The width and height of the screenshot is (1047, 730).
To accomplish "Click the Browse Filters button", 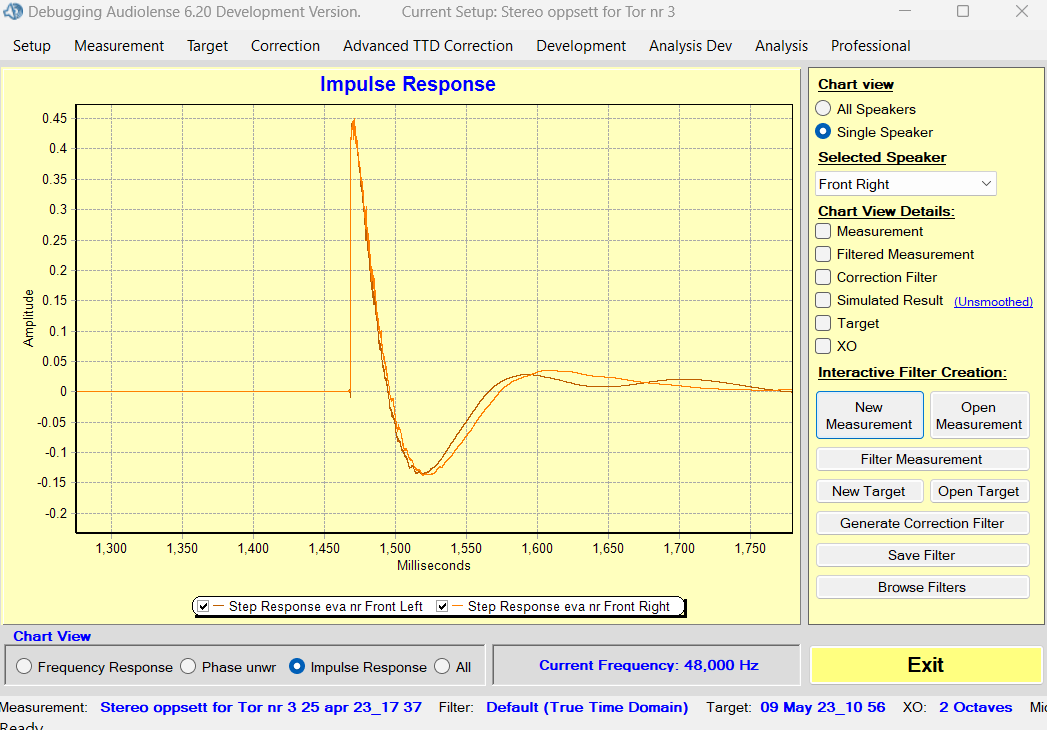I will 922,588.
